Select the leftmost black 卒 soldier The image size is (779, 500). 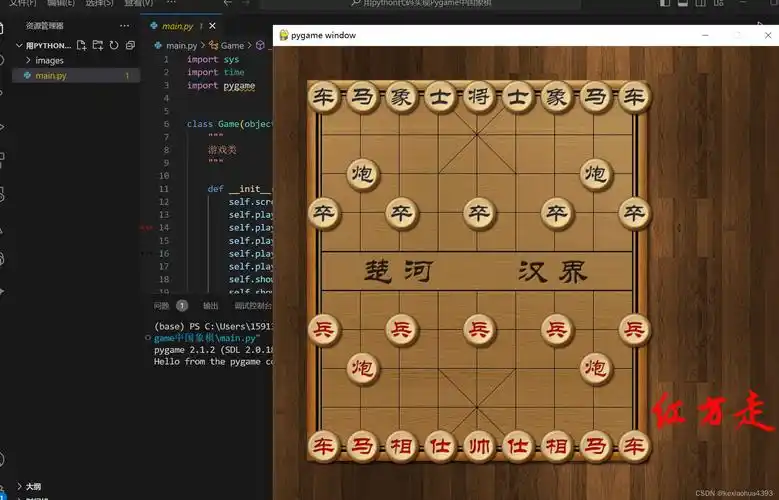[323, 213]
